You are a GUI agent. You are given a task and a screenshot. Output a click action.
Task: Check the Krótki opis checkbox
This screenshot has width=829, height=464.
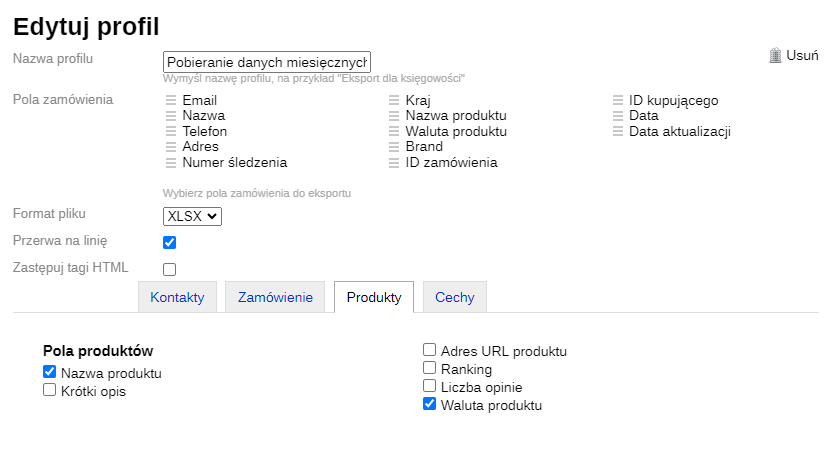click(x=50, y=391)
